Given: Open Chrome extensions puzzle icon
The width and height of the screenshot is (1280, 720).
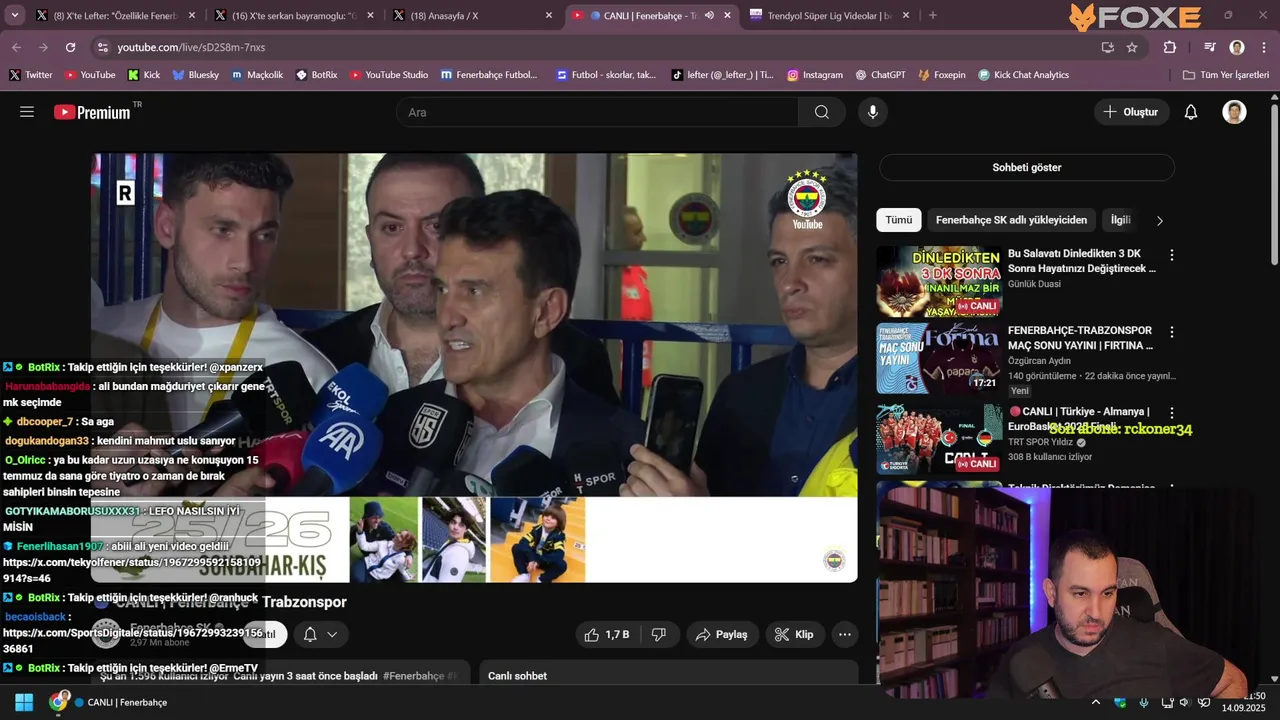Looking at the screenshot, I should (x=1170, y=47).
